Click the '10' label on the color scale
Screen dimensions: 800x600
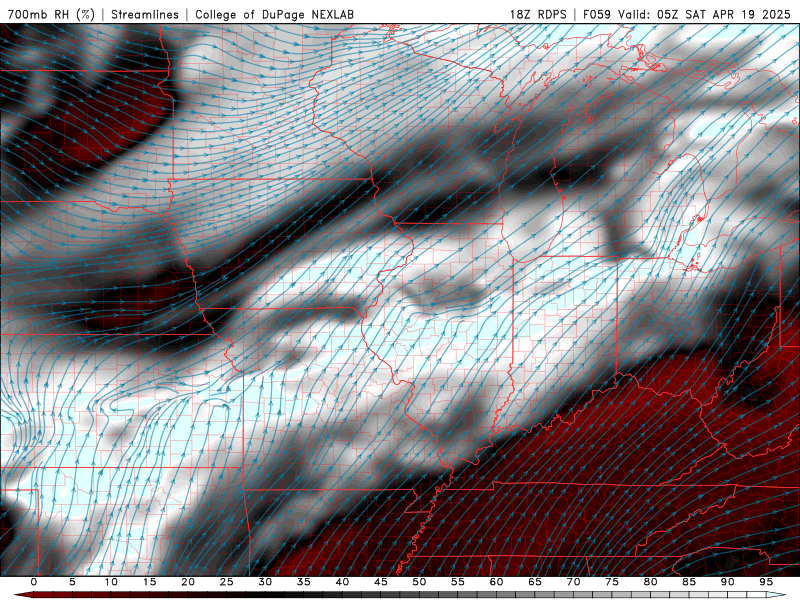point(111,582)
